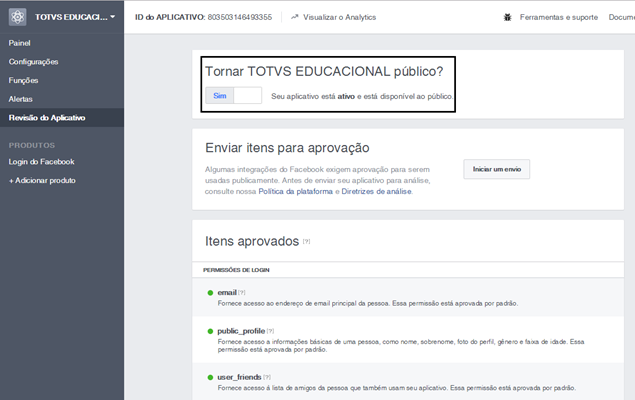Click the application ID number 803503146493355
Screen dimensions: 635x400
(240, 17)
